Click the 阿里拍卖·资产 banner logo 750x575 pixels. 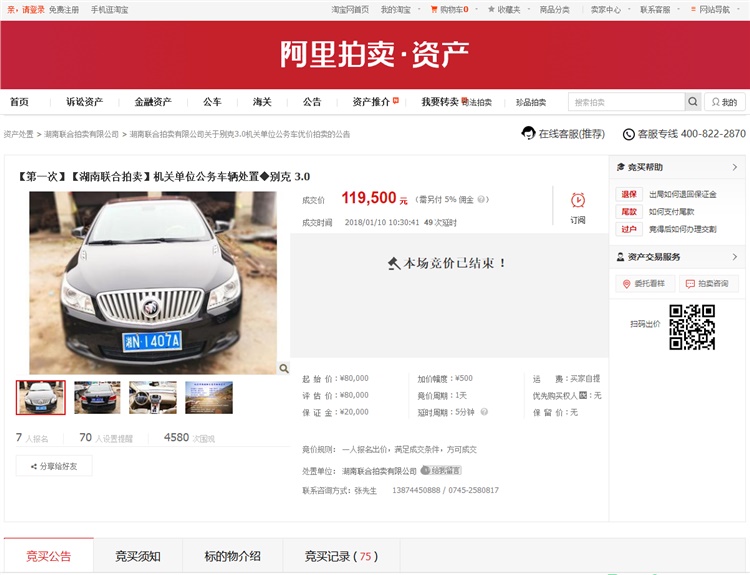tap(375, 54)
